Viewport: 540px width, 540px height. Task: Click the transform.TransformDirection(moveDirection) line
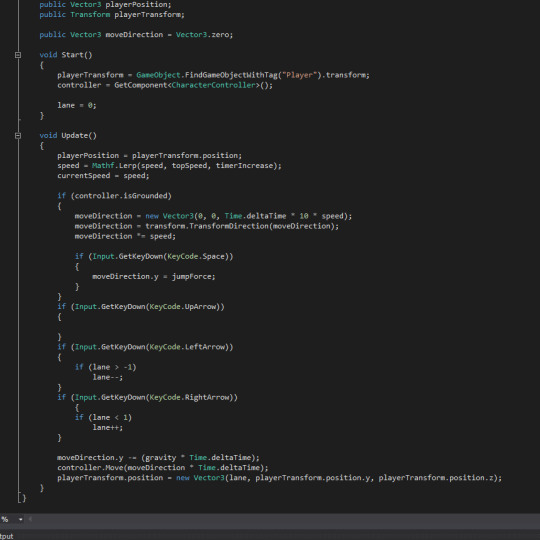tap(207, 226)
